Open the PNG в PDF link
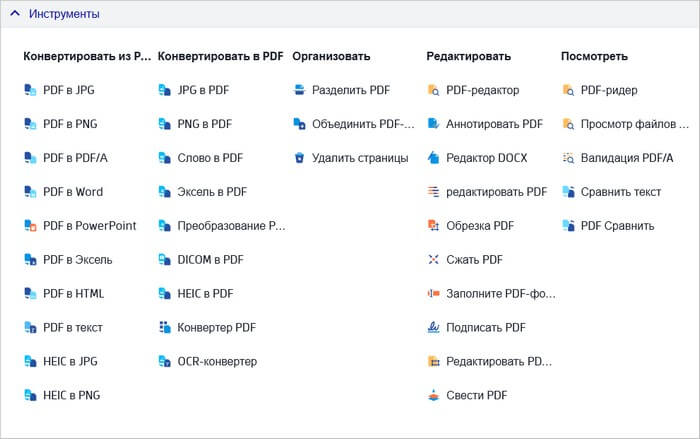The height and width of the screenshot is (439, 700). point(204,124)
